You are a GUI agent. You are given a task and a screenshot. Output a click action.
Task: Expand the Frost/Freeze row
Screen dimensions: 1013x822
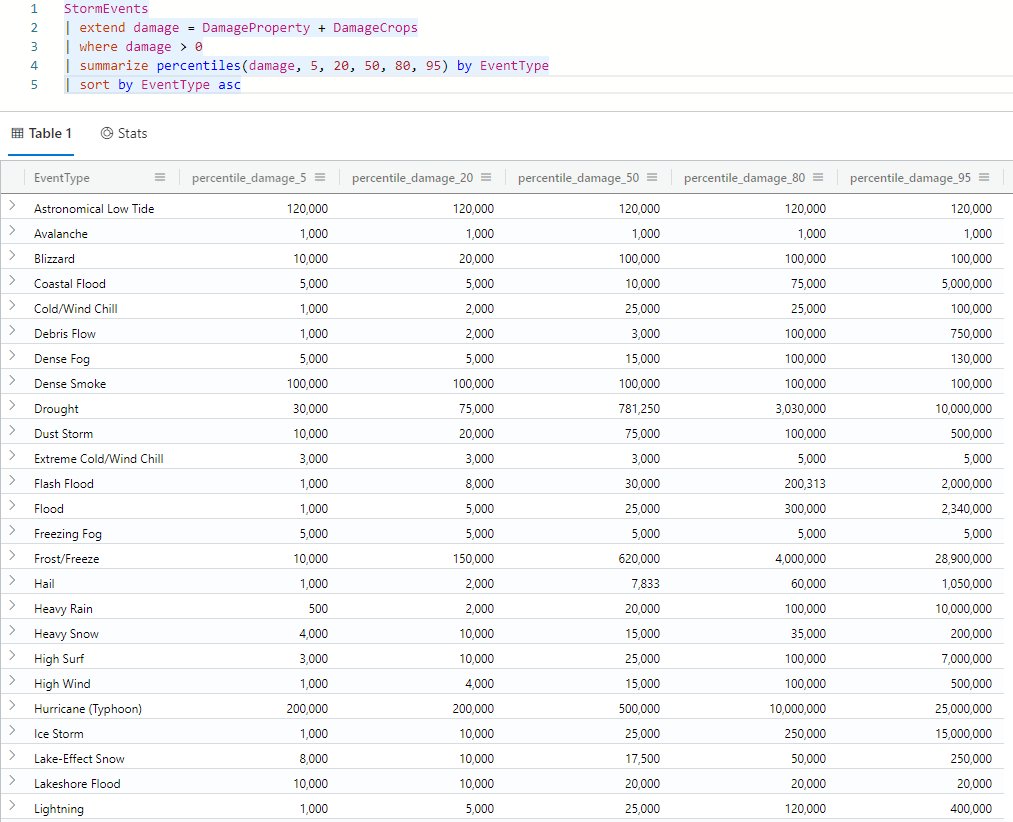[12, 556]
